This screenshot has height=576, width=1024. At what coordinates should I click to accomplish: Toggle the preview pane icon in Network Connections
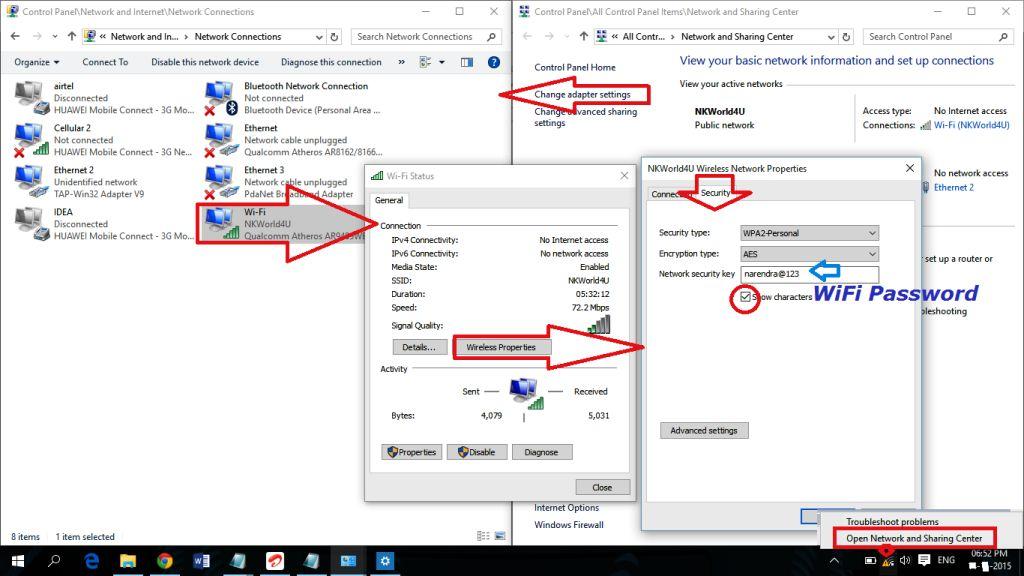click(x=466, y=62)
